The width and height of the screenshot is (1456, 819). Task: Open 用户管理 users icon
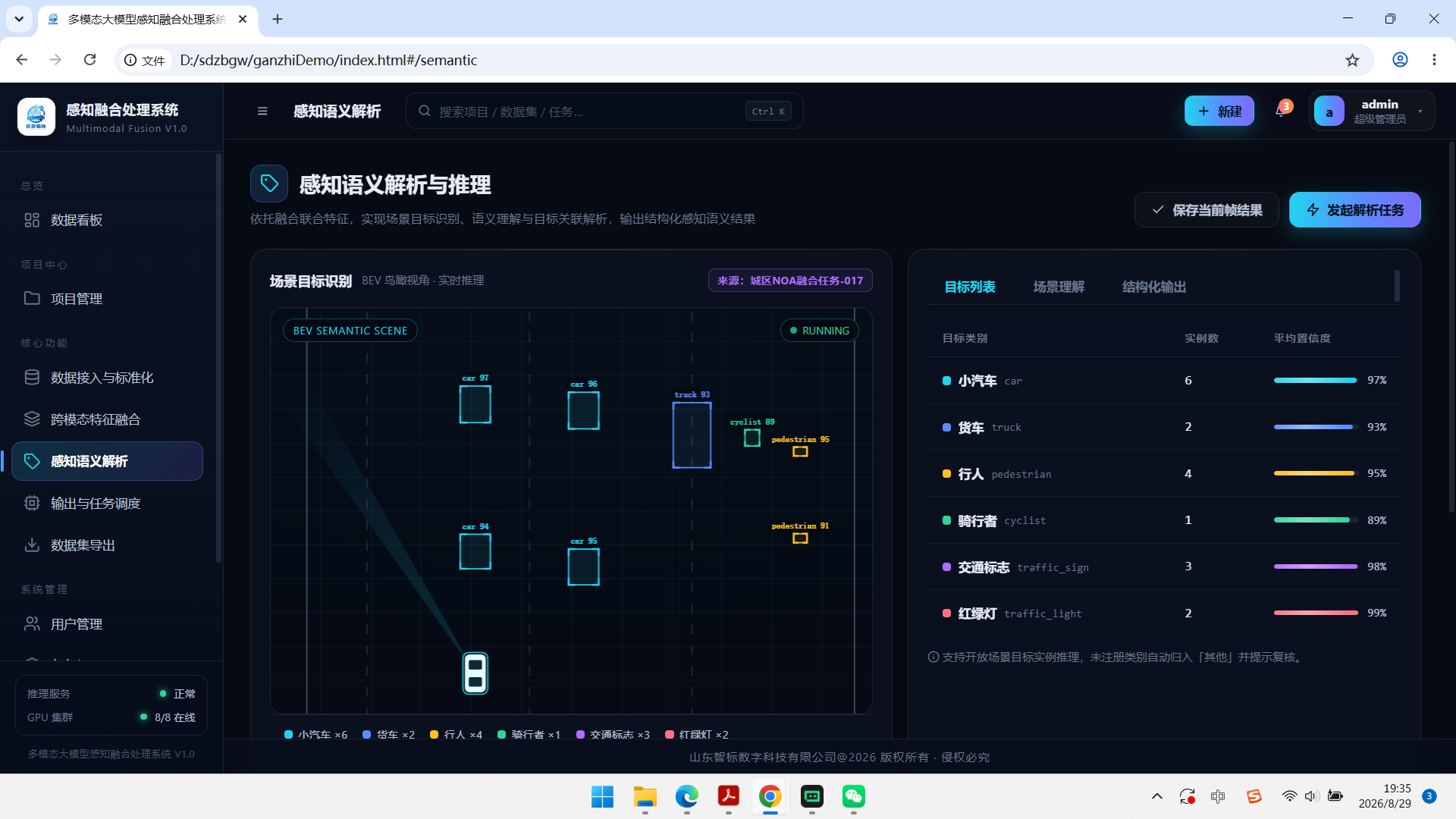(32, 624)
